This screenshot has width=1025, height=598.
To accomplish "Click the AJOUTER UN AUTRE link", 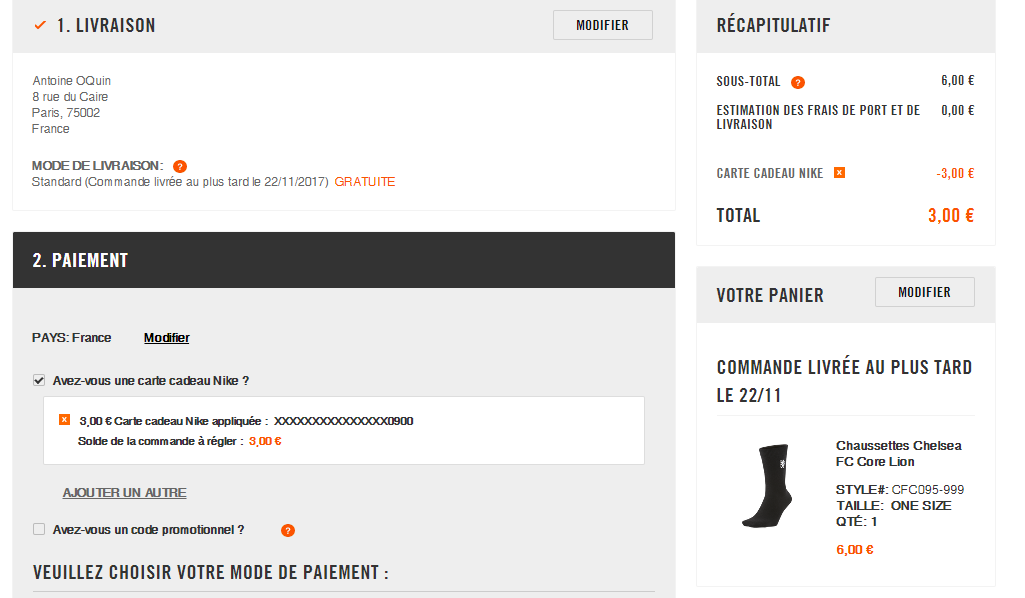I will point(124,492).
